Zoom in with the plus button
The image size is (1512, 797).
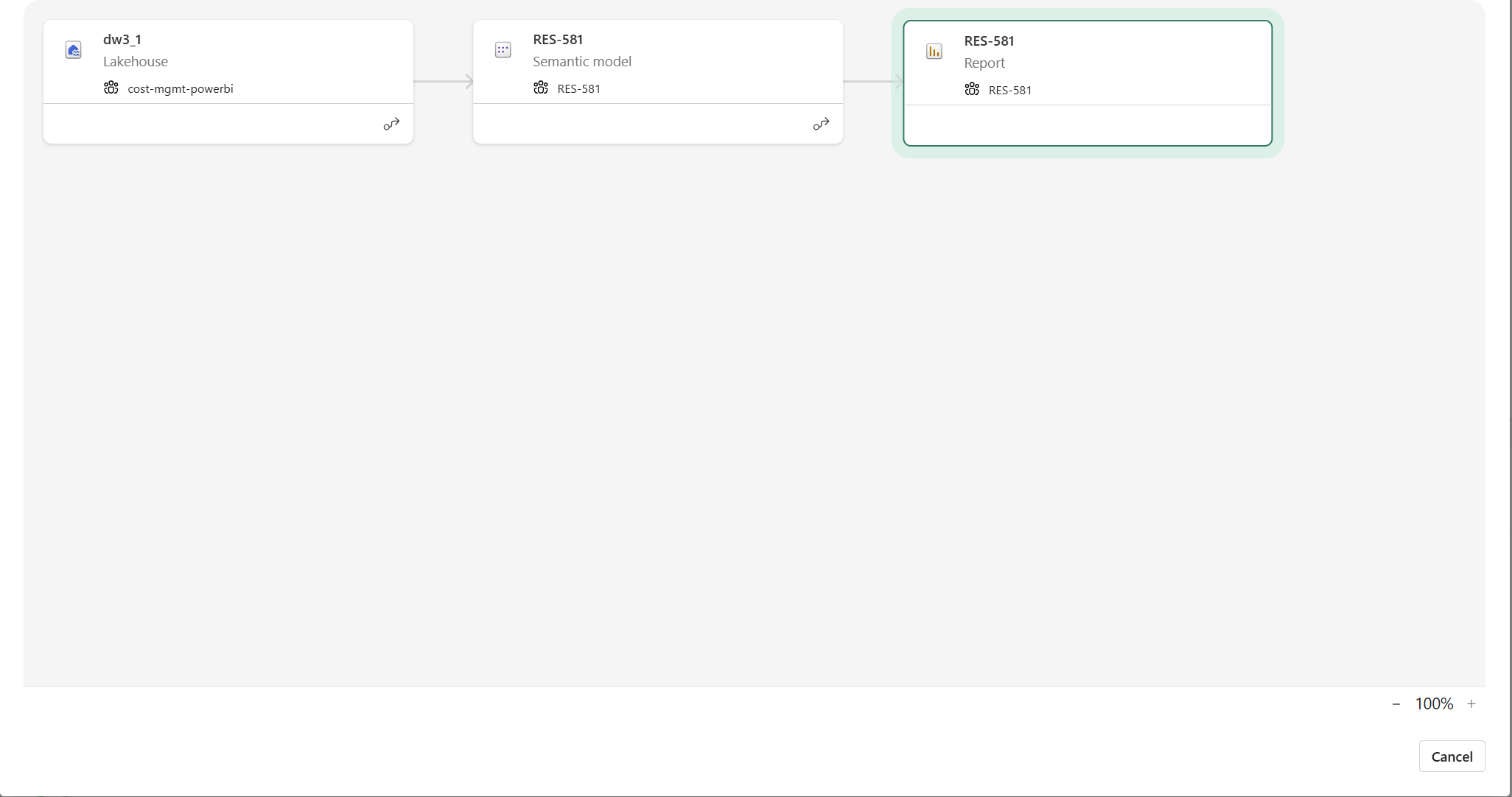click(x=1471, y=704)
